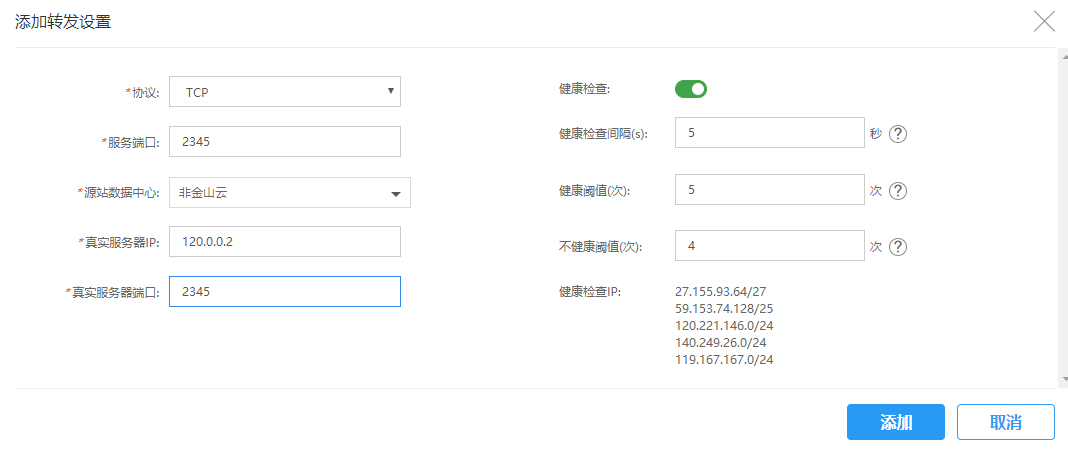
Task: Click the dialog scrollbar down arrow
Action: pos(1064,378)
